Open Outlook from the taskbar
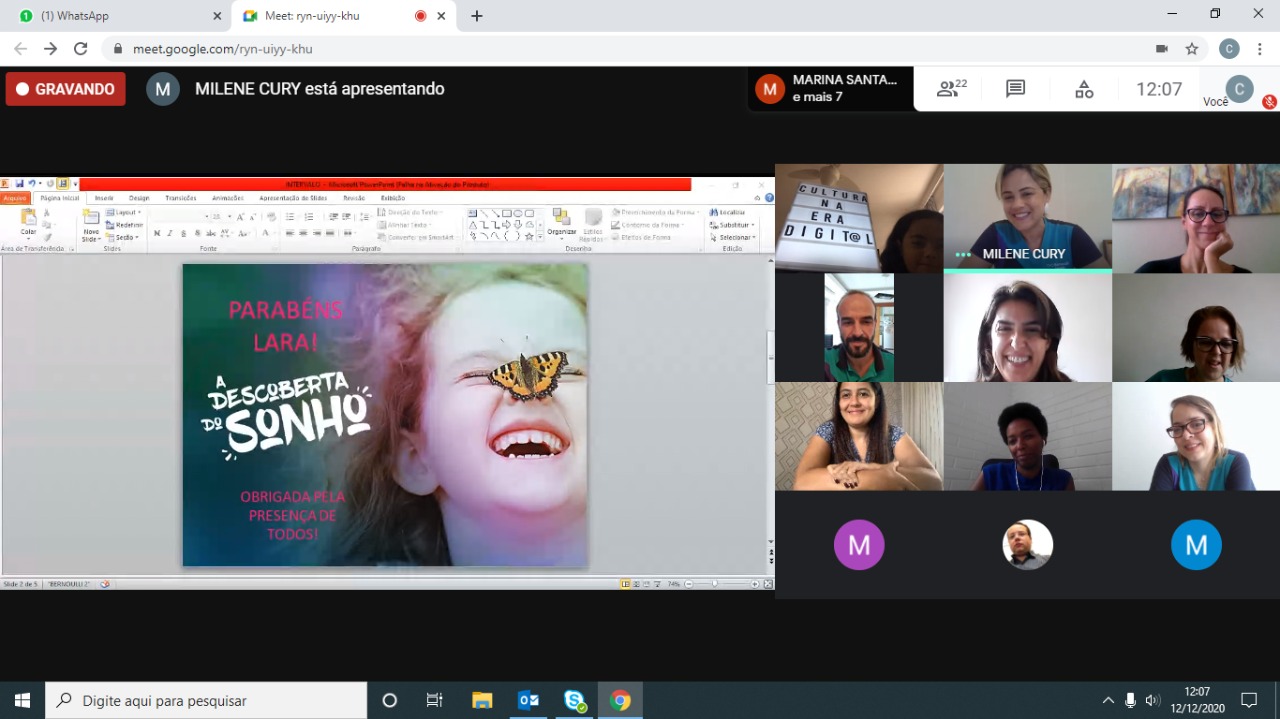The height and width of the screenshot is (719, 1280). 528,700
